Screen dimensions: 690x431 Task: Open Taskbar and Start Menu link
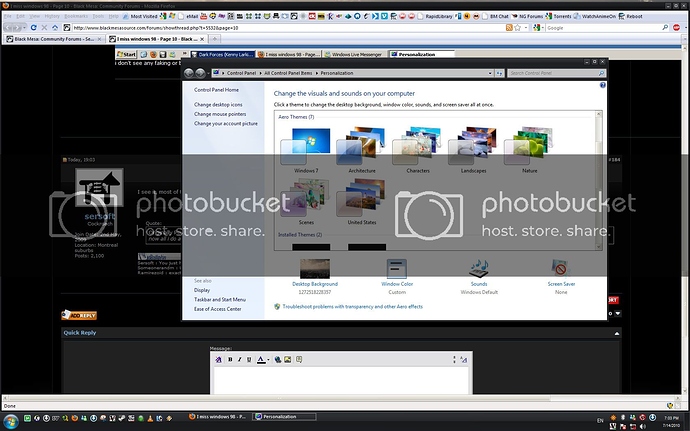[220, 299]
